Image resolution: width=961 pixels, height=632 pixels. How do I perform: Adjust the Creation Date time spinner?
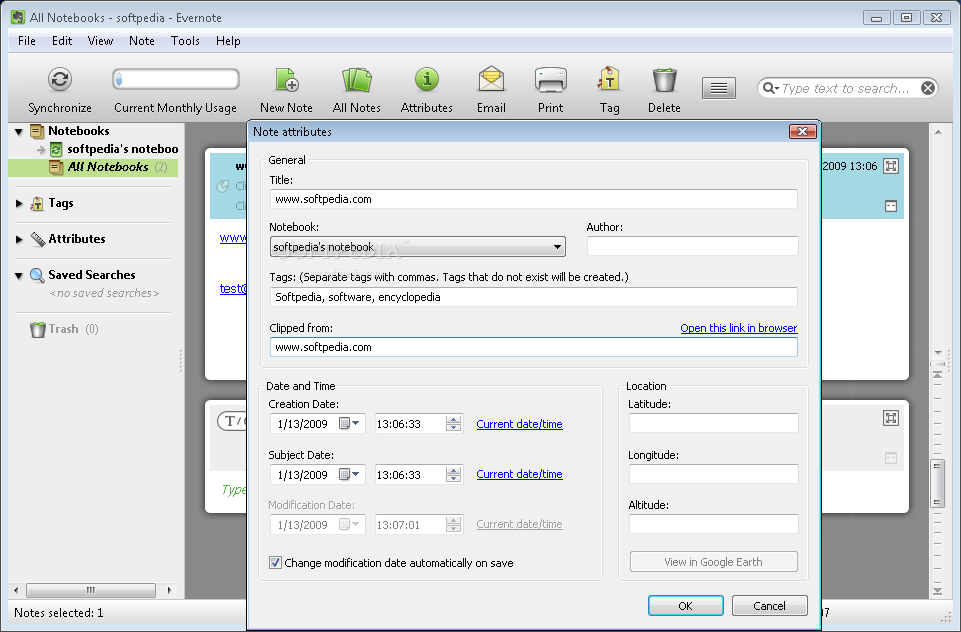tap(454, 424)
